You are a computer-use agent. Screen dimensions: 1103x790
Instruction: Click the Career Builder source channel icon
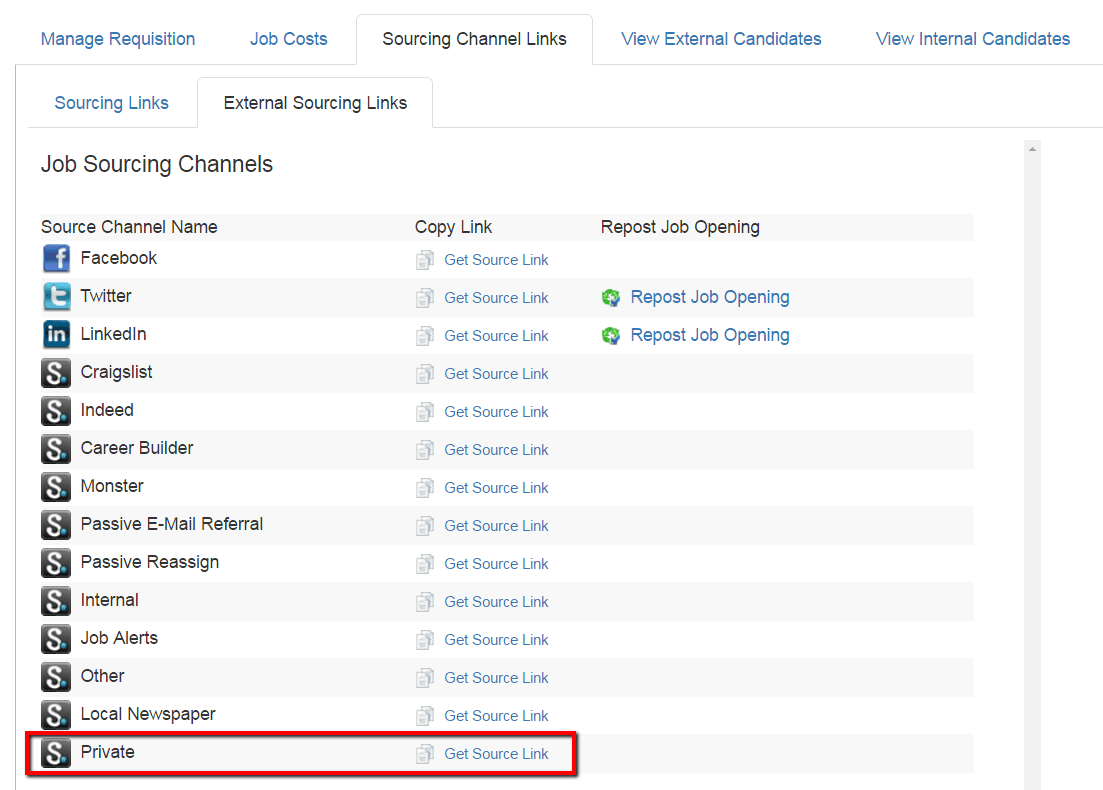pos(56,449)
